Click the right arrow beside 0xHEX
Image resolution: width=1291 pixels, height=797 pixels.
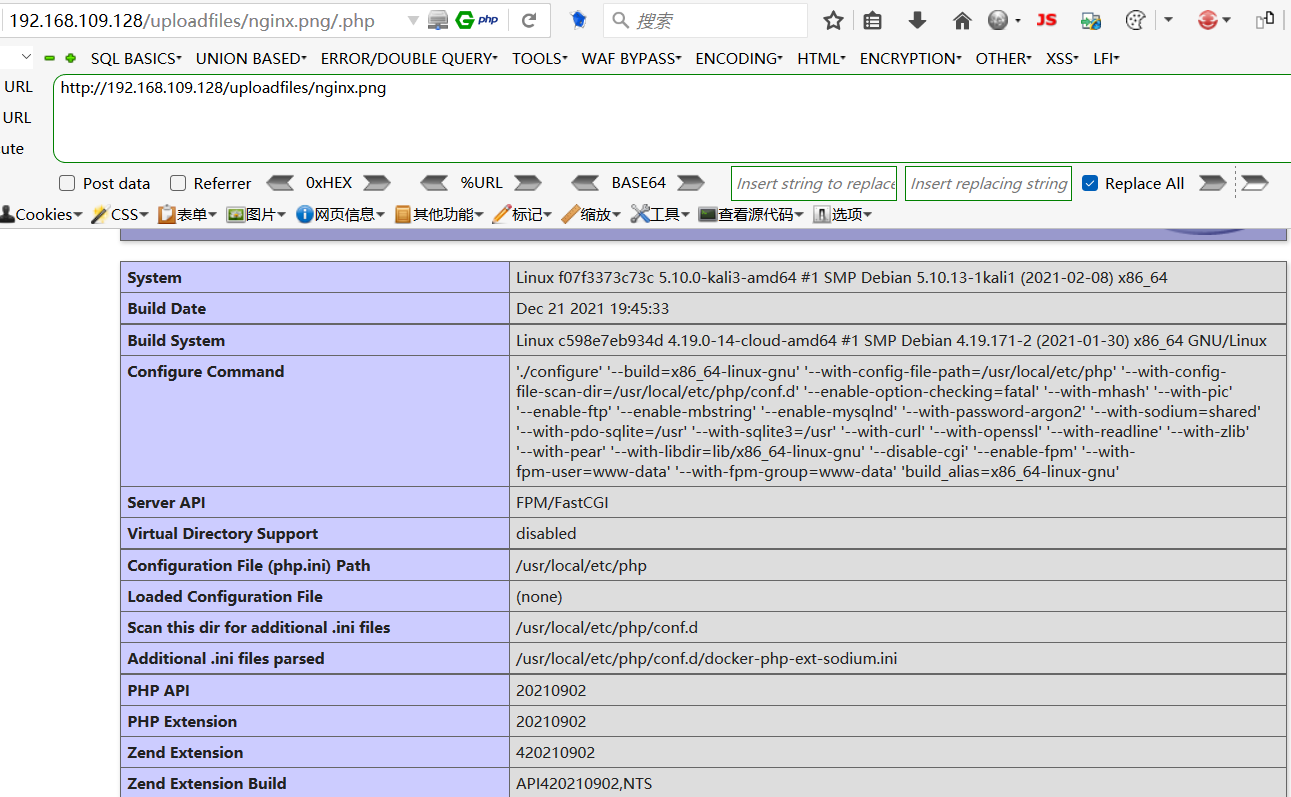tap(377, 183)
